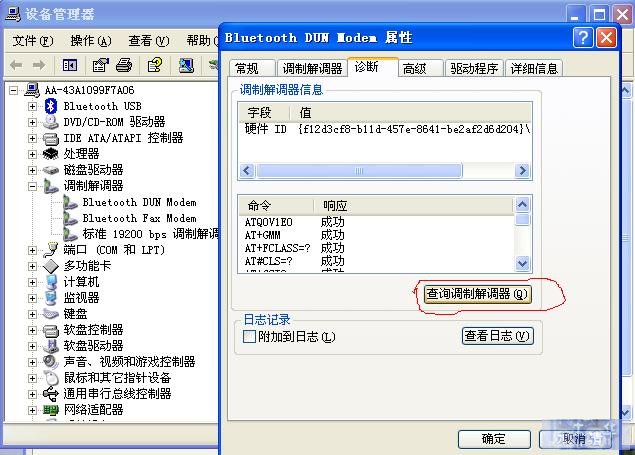Select the IDE ATA/ATAPI 控制器 icon
The image size is (635, 455).
click(x=51, y=138)
